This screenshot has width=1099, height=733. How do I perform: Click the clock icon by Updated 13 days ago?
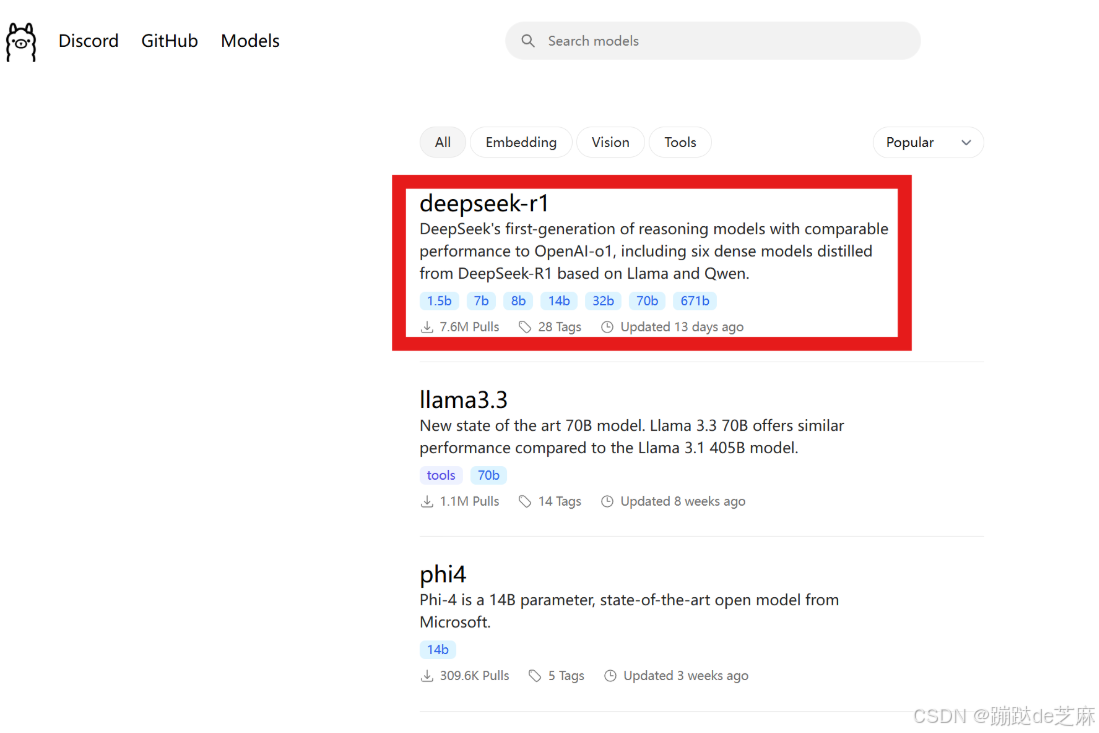607,327
